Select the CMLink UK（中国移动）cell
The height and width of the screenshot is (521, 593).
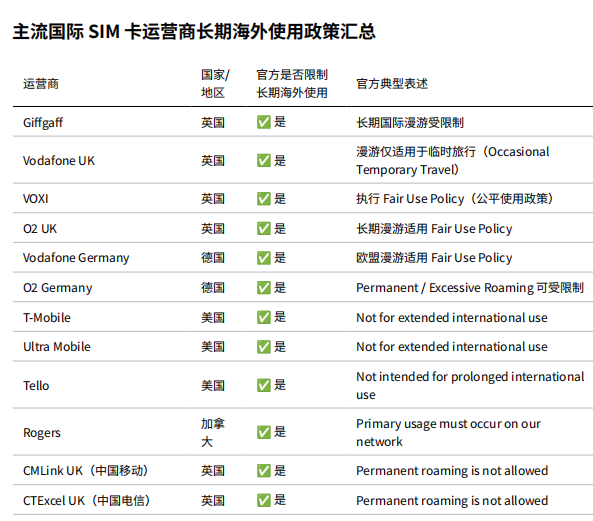86,471
